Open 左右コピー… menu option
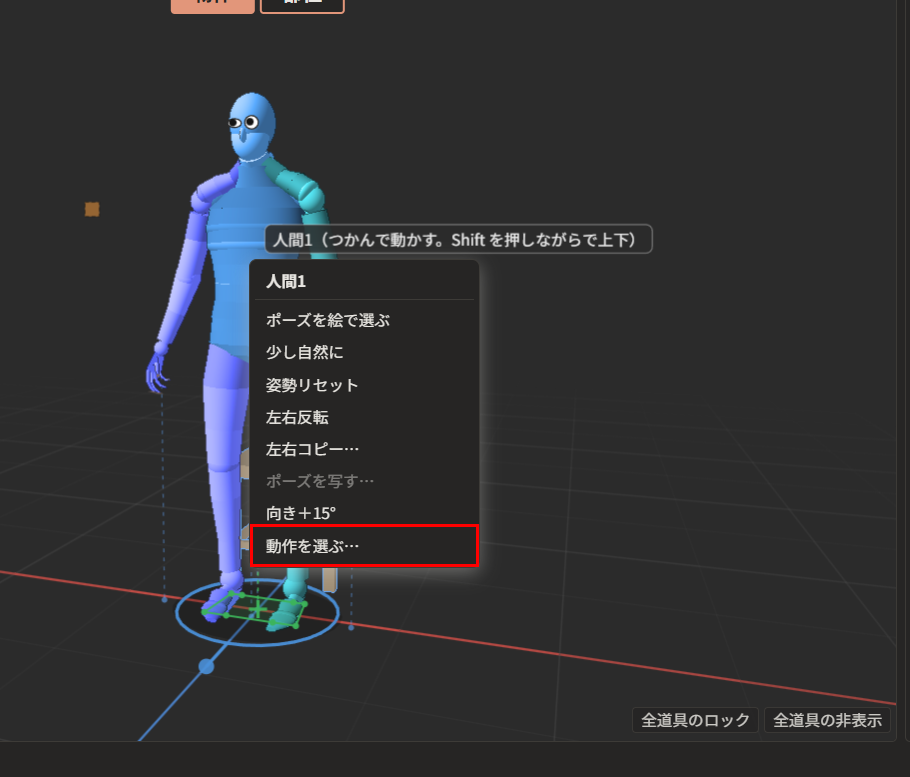 click(364, 449)
